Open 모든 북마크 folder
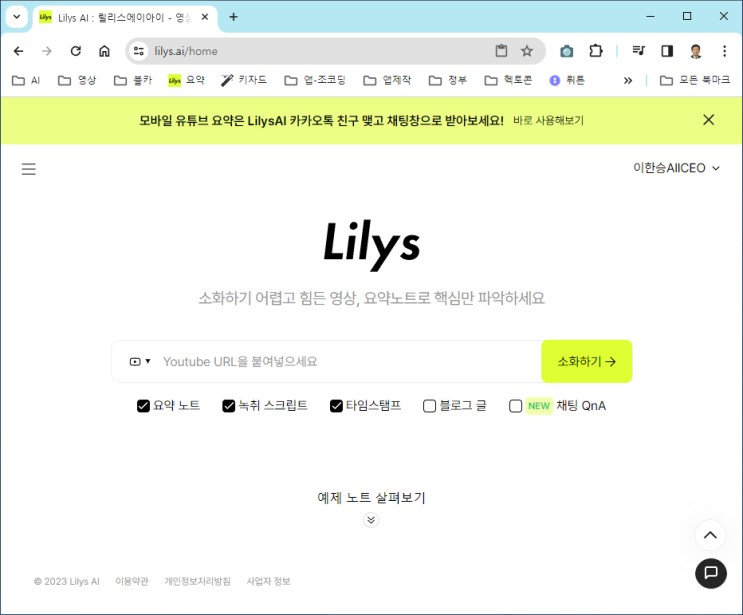Image resolution: width=743 pixels, height=615 pixels. pyautogui.click(x=695, y=80)
